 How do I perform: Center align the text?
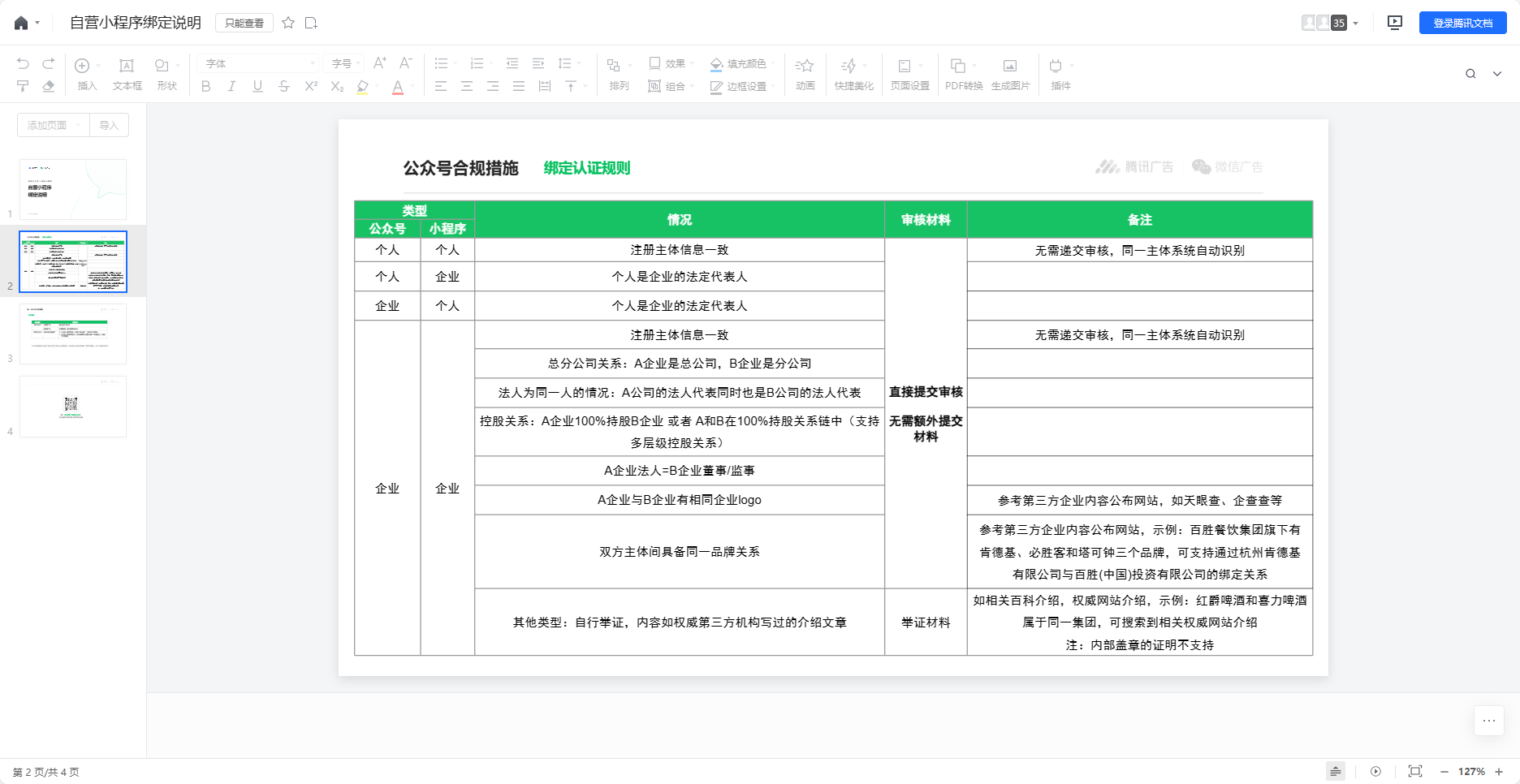pyautogui.click(x=467, y=86)
